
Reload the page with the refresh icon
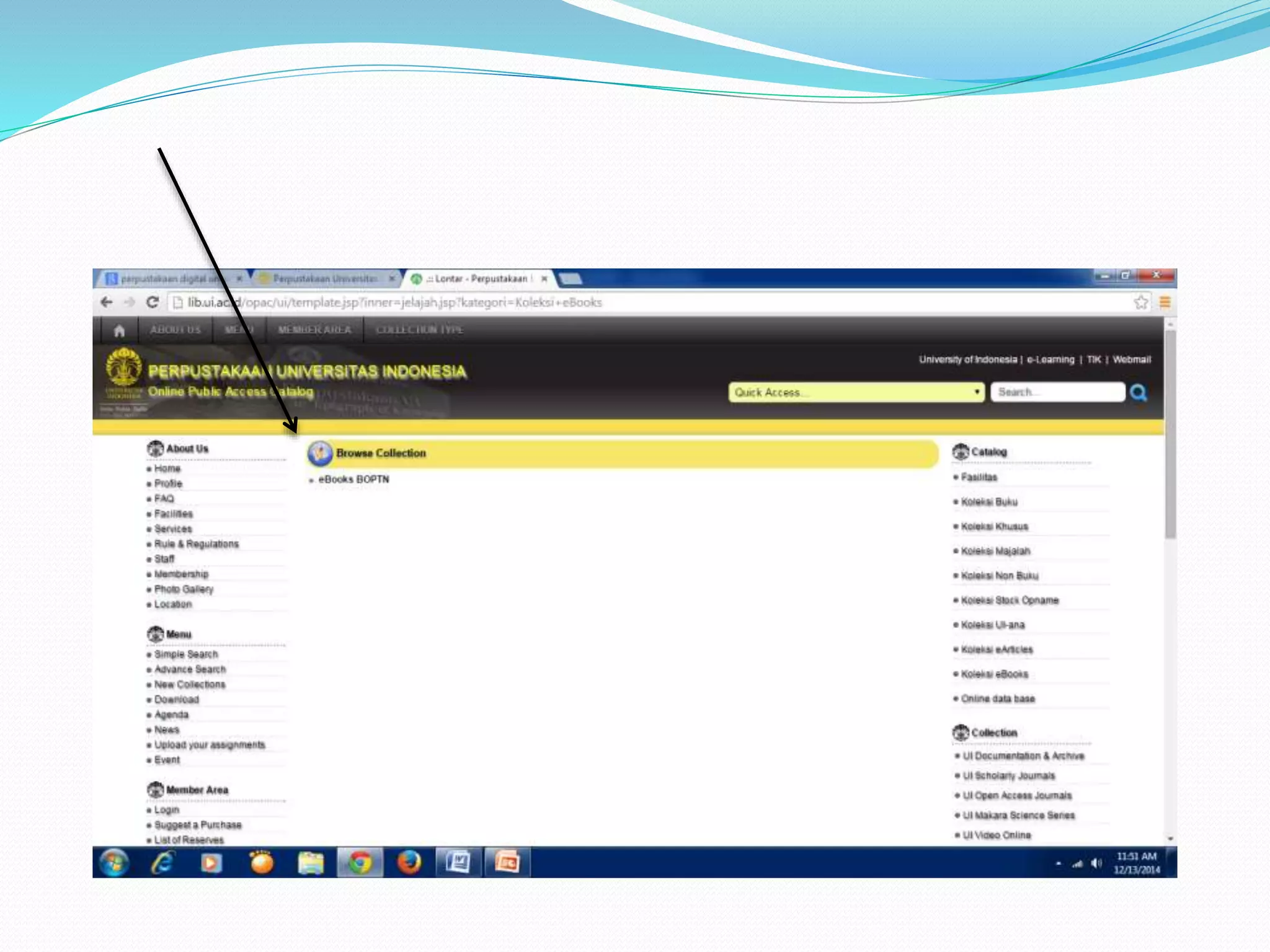[x=153, y=302]
